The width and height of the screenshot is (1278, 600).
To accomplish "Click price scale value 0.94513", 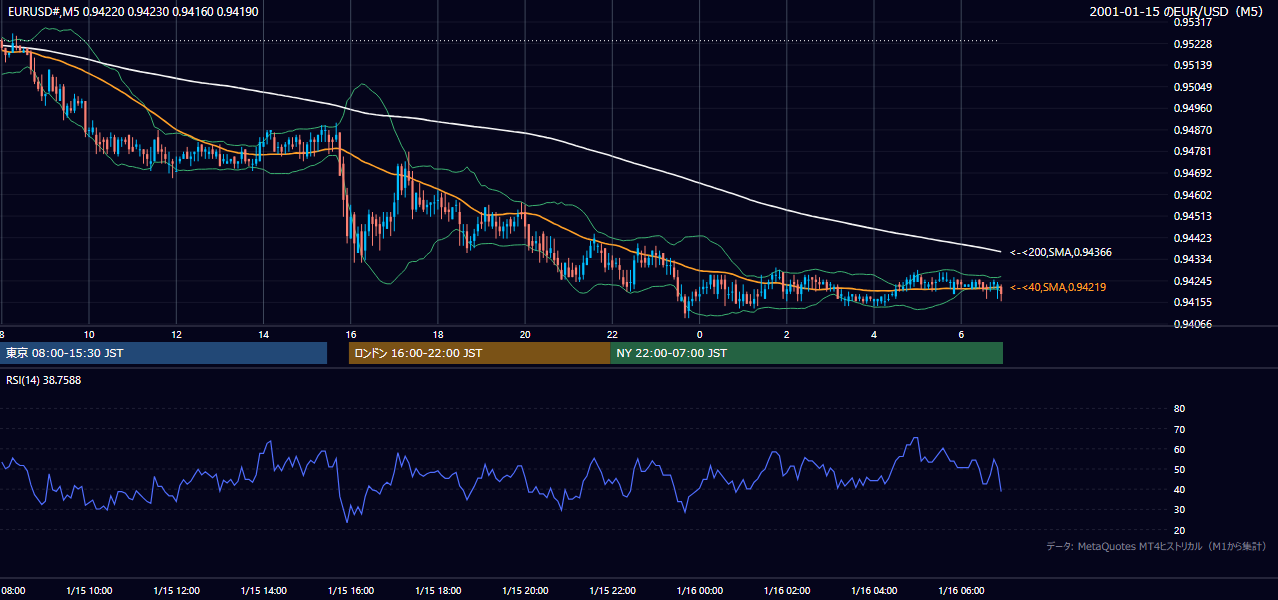I will (x=1193, y=216).
